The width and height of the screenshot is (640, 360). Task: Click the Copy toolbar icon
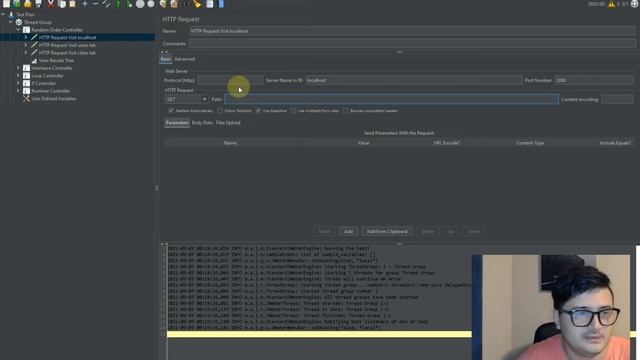pyautogui.click(x=62, y=4)
